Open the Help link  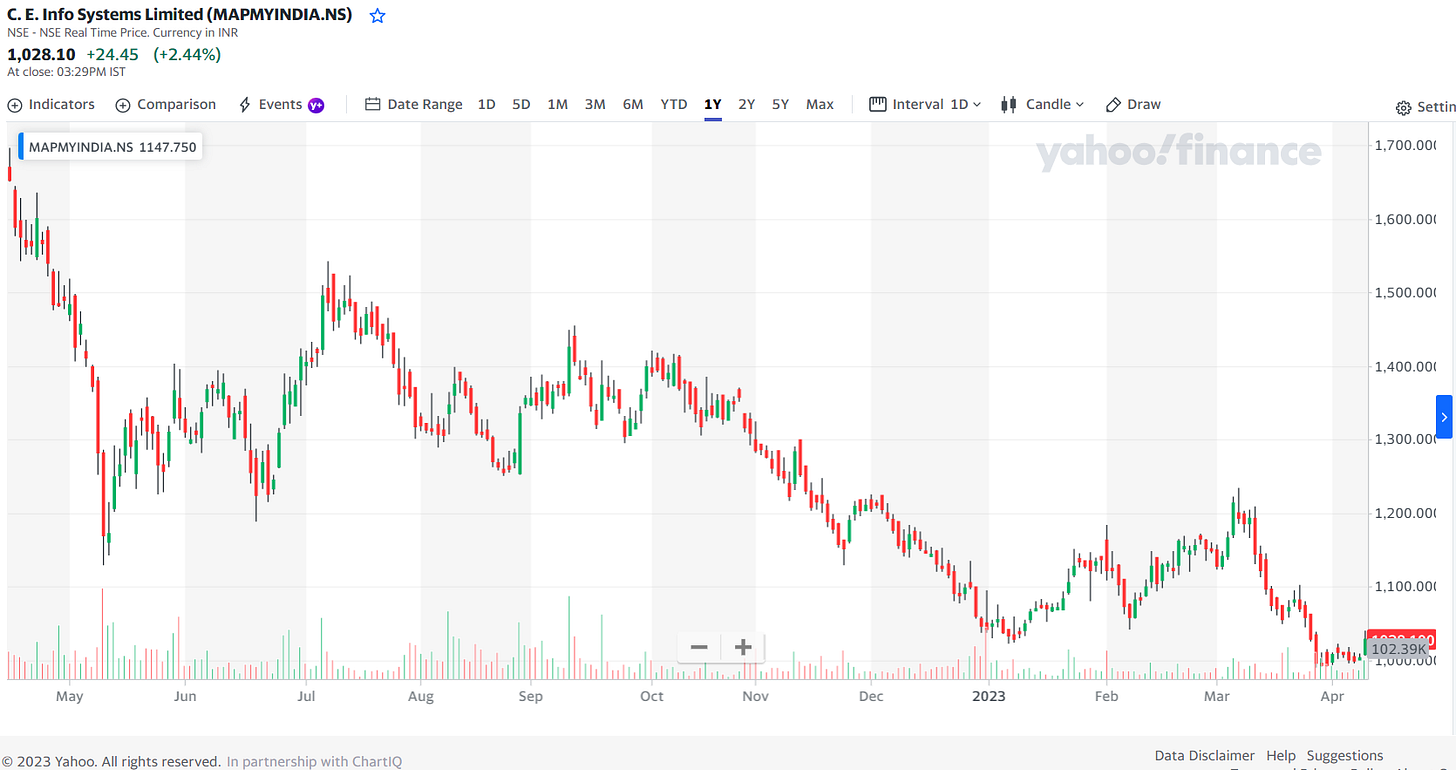[1281, 756]
